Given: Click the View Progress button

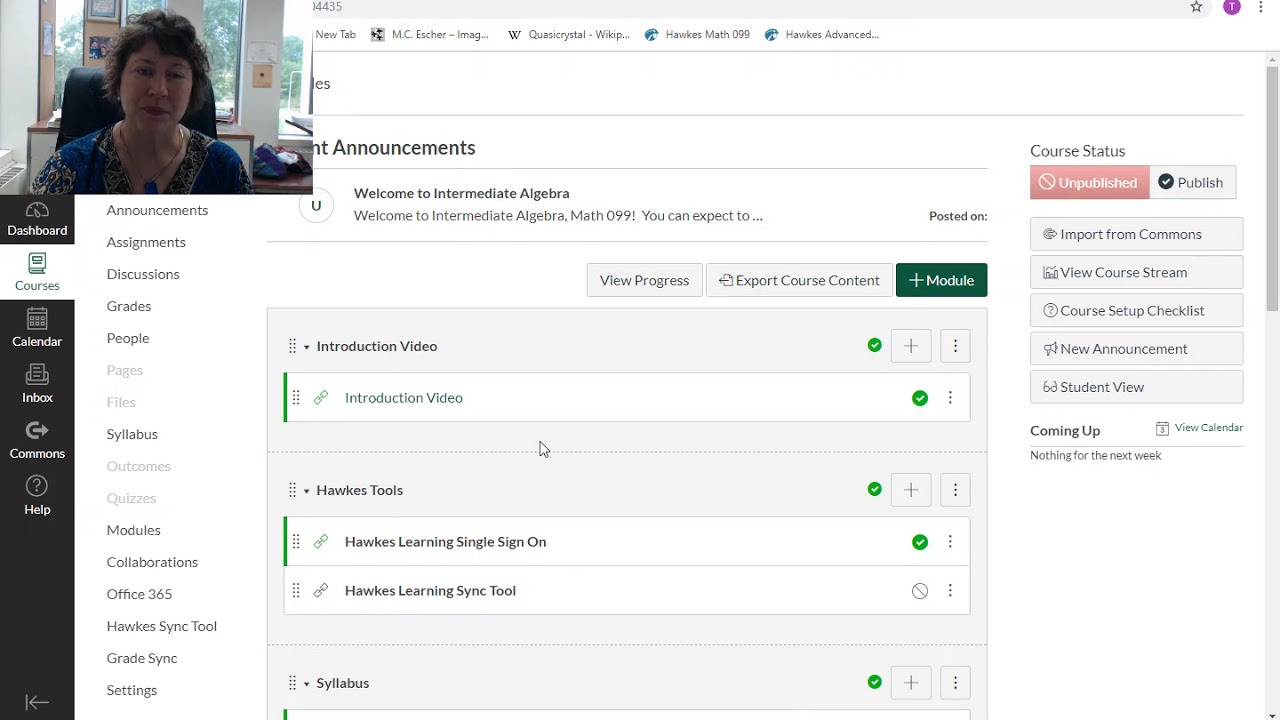Looking at the screenshot, I should point(644,280).
